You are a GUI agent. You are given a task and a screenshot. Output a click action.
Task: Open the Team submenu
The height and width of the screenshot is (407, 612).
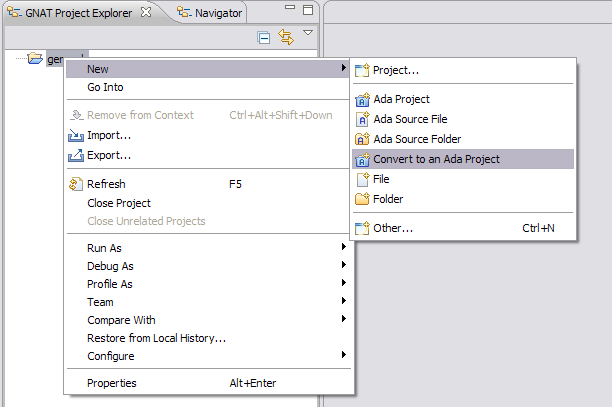coord(208,302)
